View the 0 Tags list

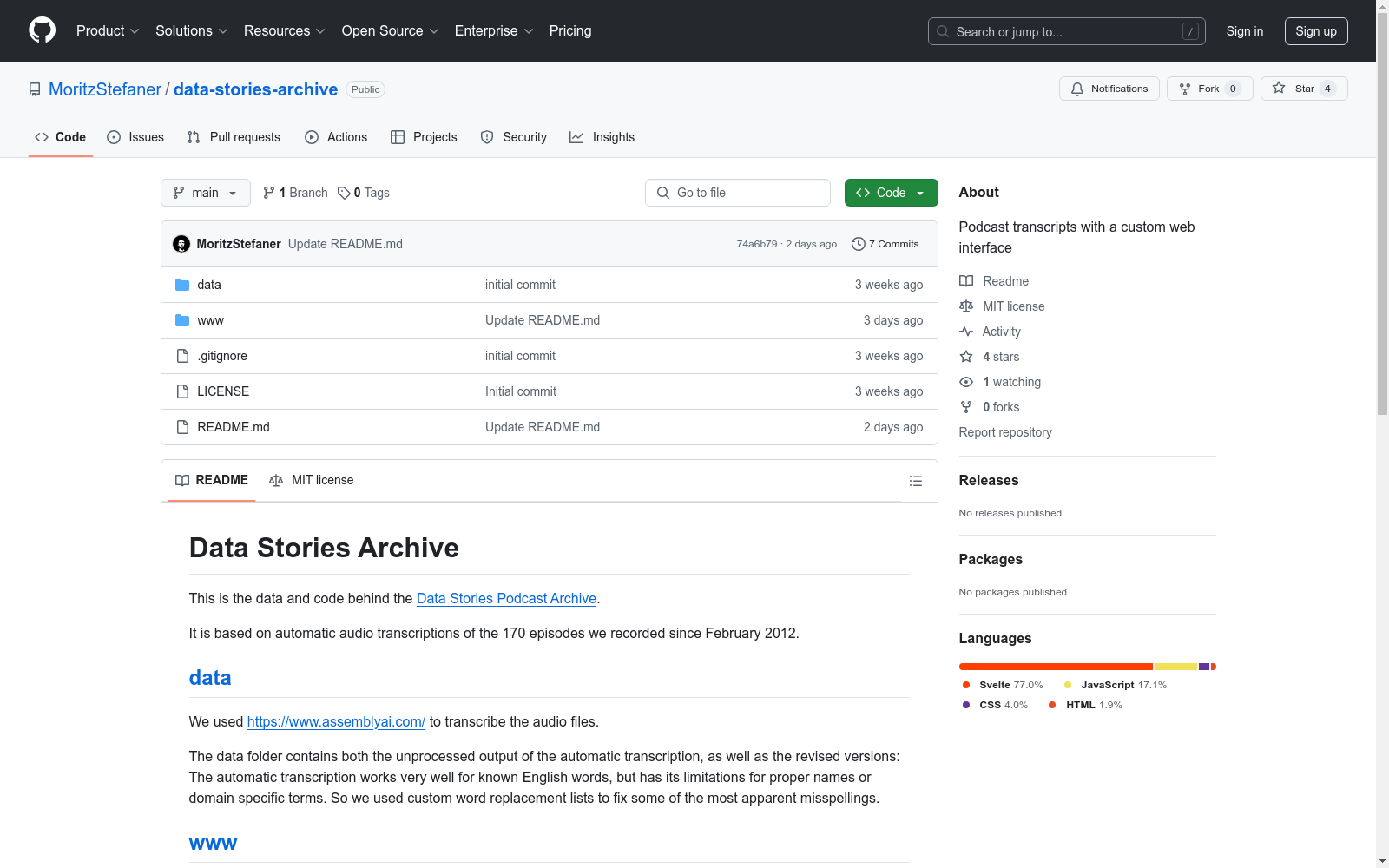pyautogui.click(x=364, y=193)
